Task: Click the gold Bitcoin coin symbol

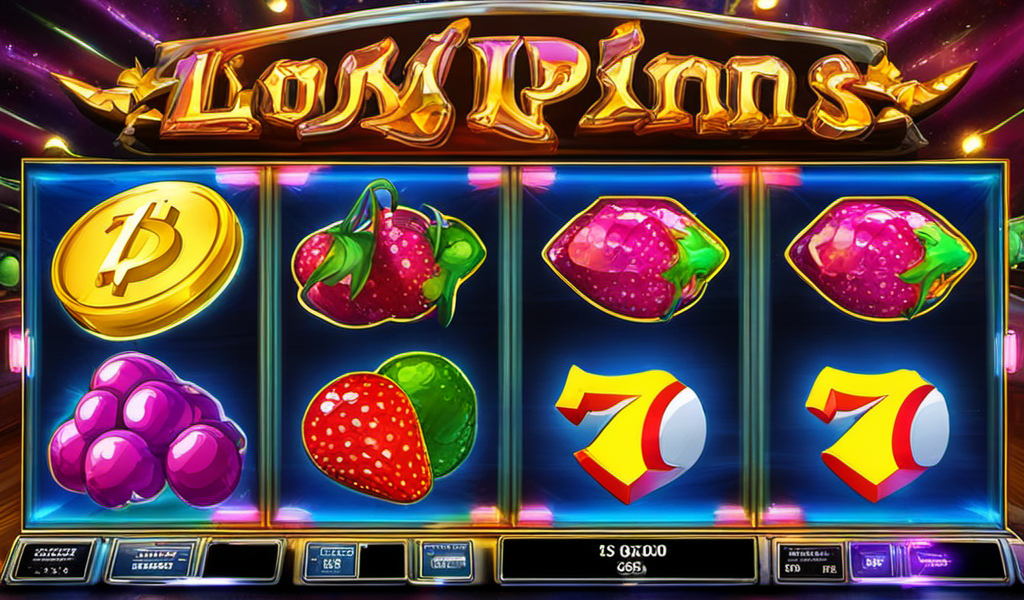Action: [148, 258]
